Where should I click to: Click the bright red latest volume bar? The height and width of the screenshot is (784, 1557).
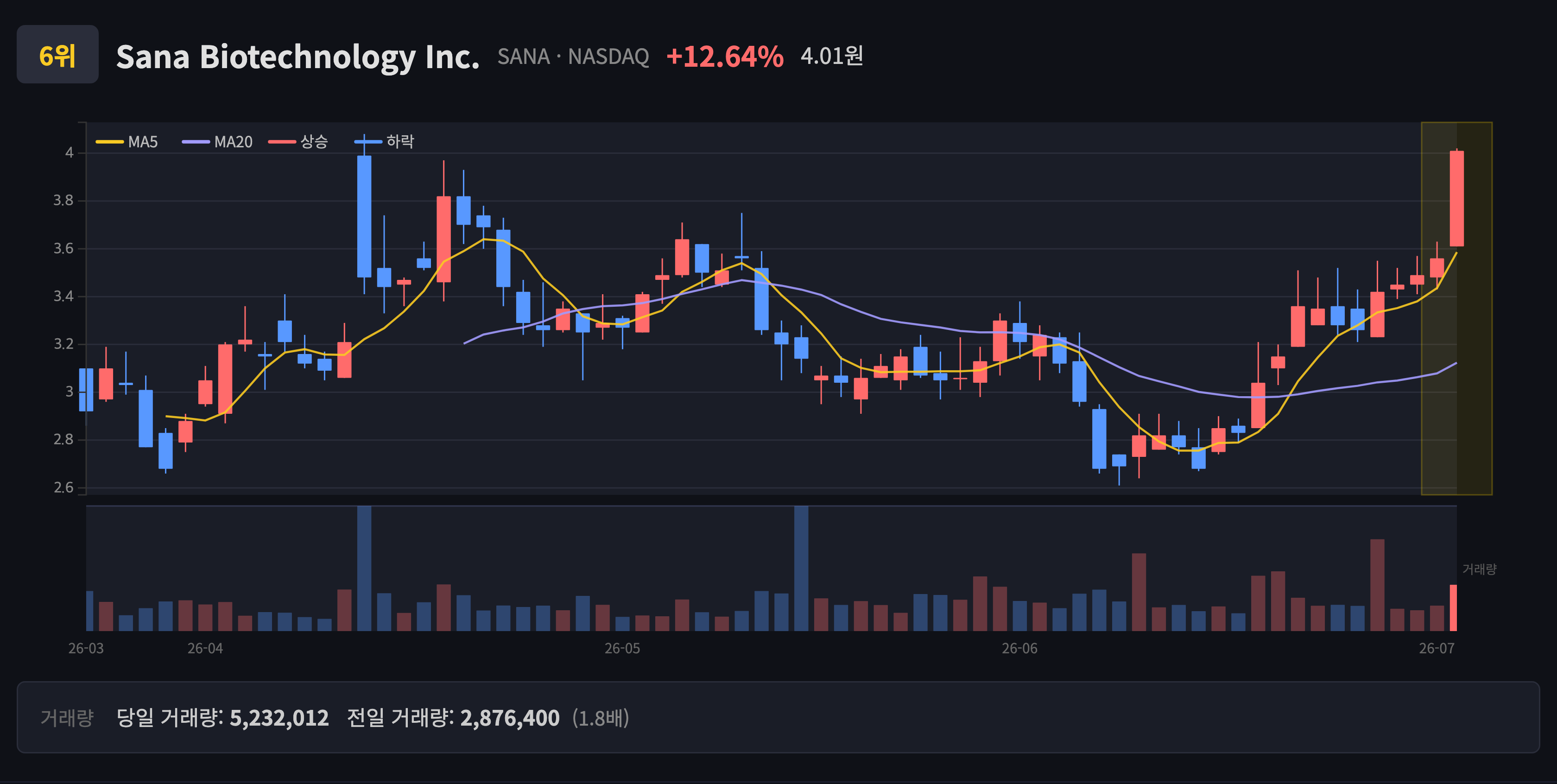click(1453, 607)
